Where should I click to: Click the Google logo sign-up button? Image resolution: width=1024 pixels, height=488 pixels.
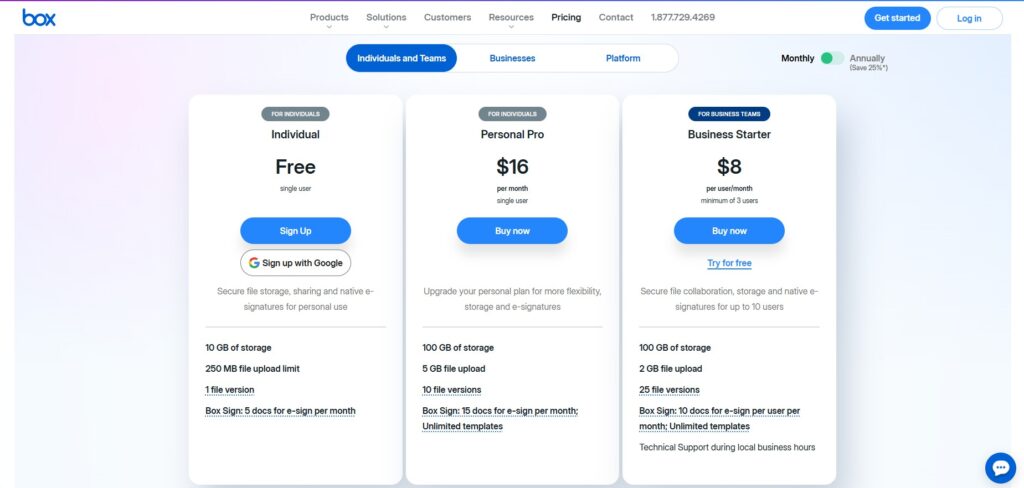tap(295, 263)
